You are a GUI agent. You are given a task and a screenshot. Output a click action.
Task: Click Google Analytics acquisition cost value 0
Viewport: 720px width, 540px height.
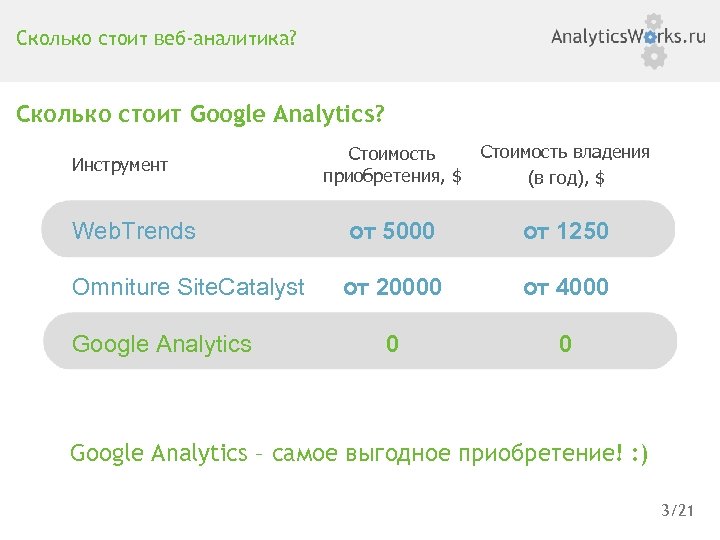tap(392, 344)
